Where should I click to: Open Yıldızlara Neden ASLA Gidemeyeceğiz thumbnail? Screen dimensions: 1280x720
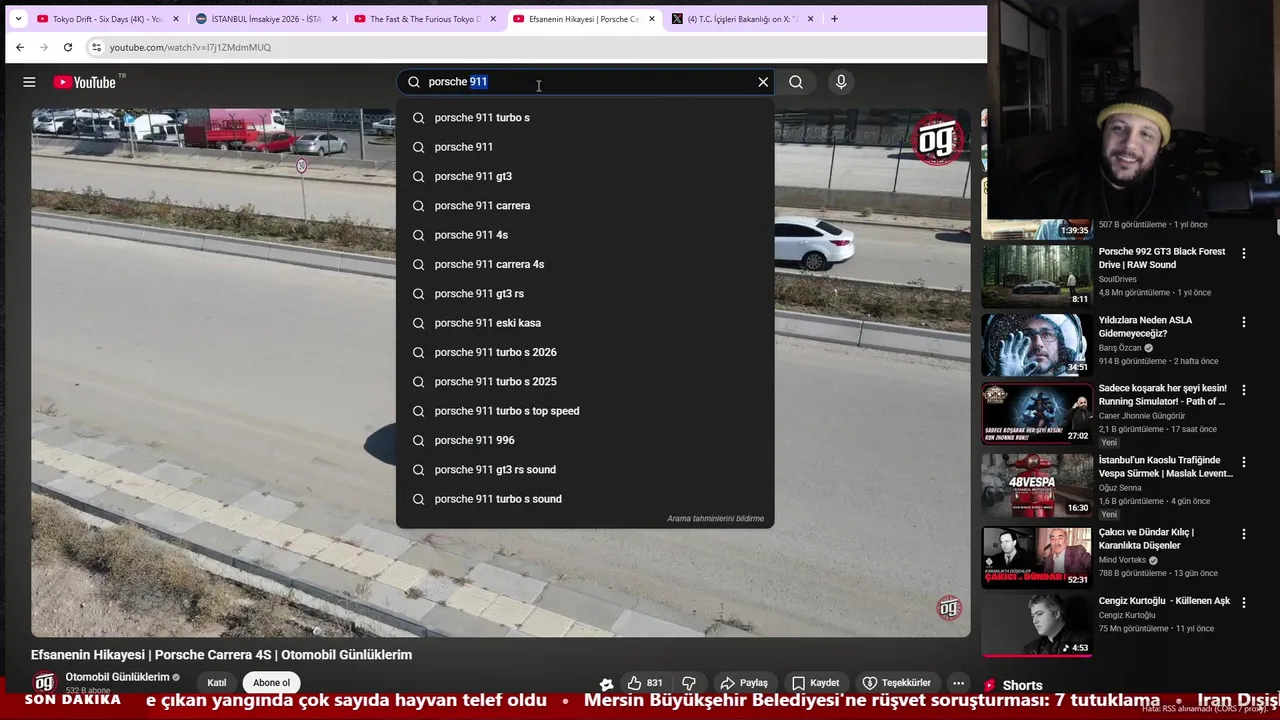[x=1037, y=345]
